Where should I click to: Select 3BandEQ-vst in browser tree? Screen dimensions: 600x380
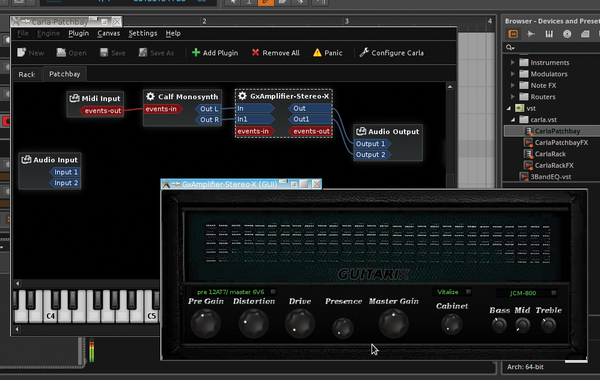[x=545, y=177]
